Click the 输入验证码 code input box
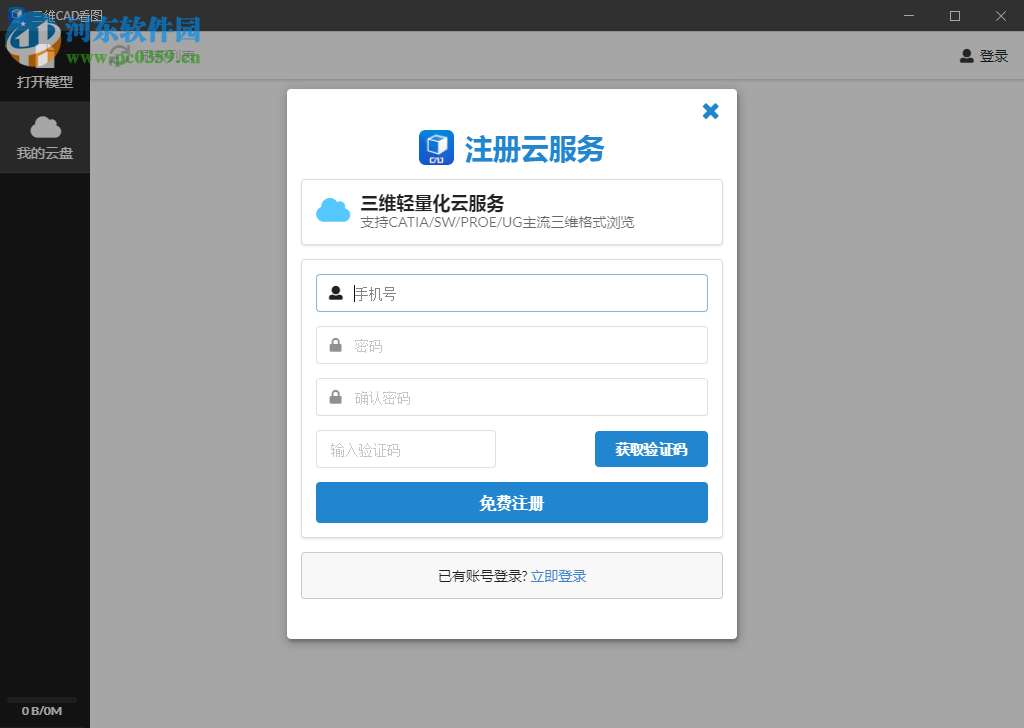The image size is (1024, 728). point(405,449)
